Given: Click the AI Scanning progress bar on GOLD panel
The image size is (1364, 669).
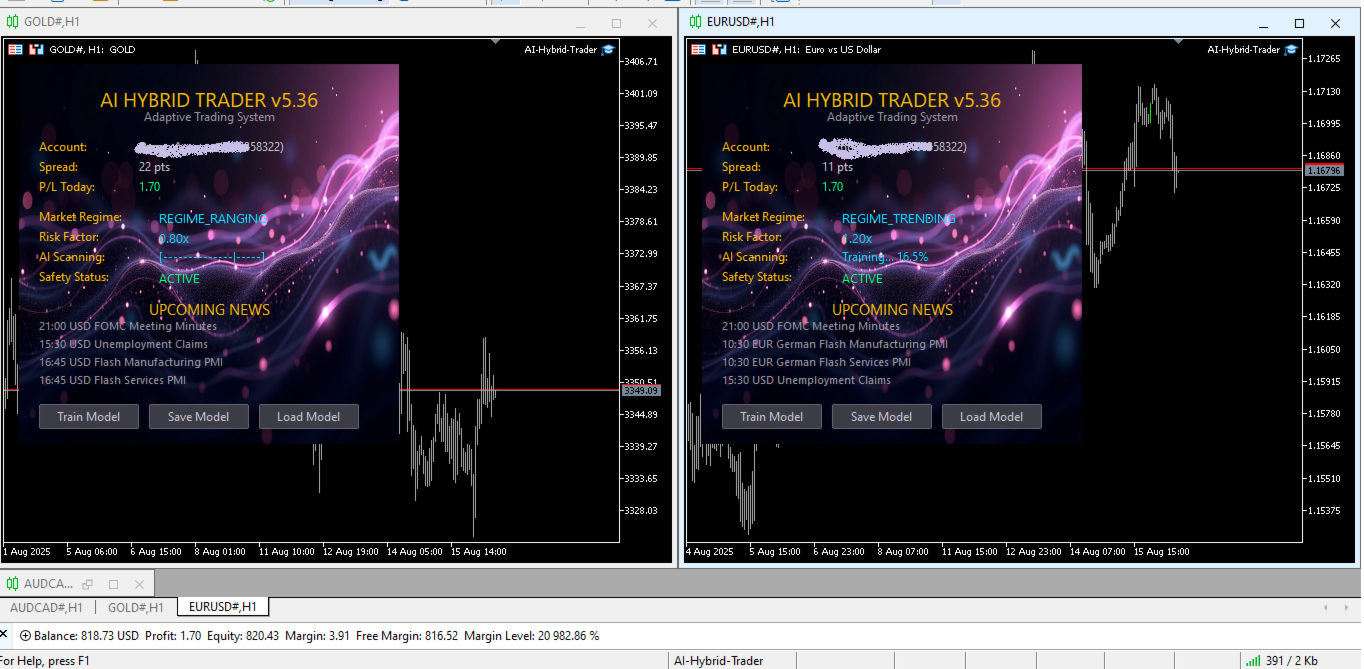Looking at the screenshot, I should 211,258.
